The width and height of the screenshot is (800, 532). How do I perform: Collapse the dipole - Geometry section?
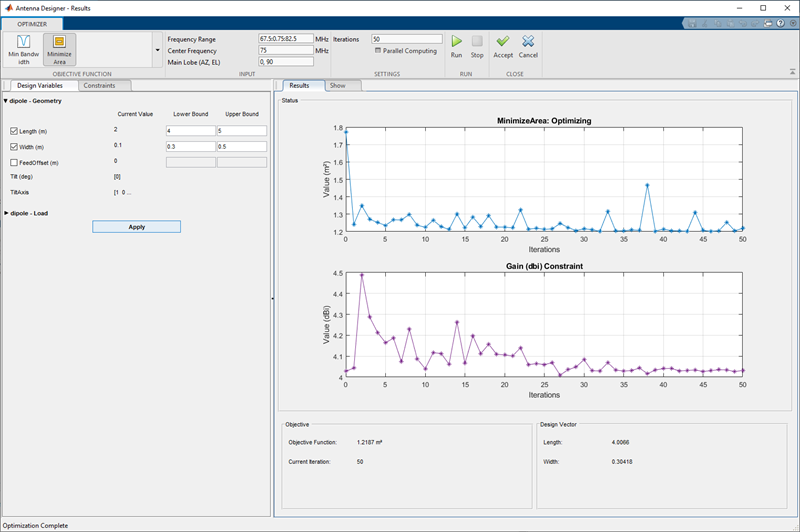pos(5,101)
